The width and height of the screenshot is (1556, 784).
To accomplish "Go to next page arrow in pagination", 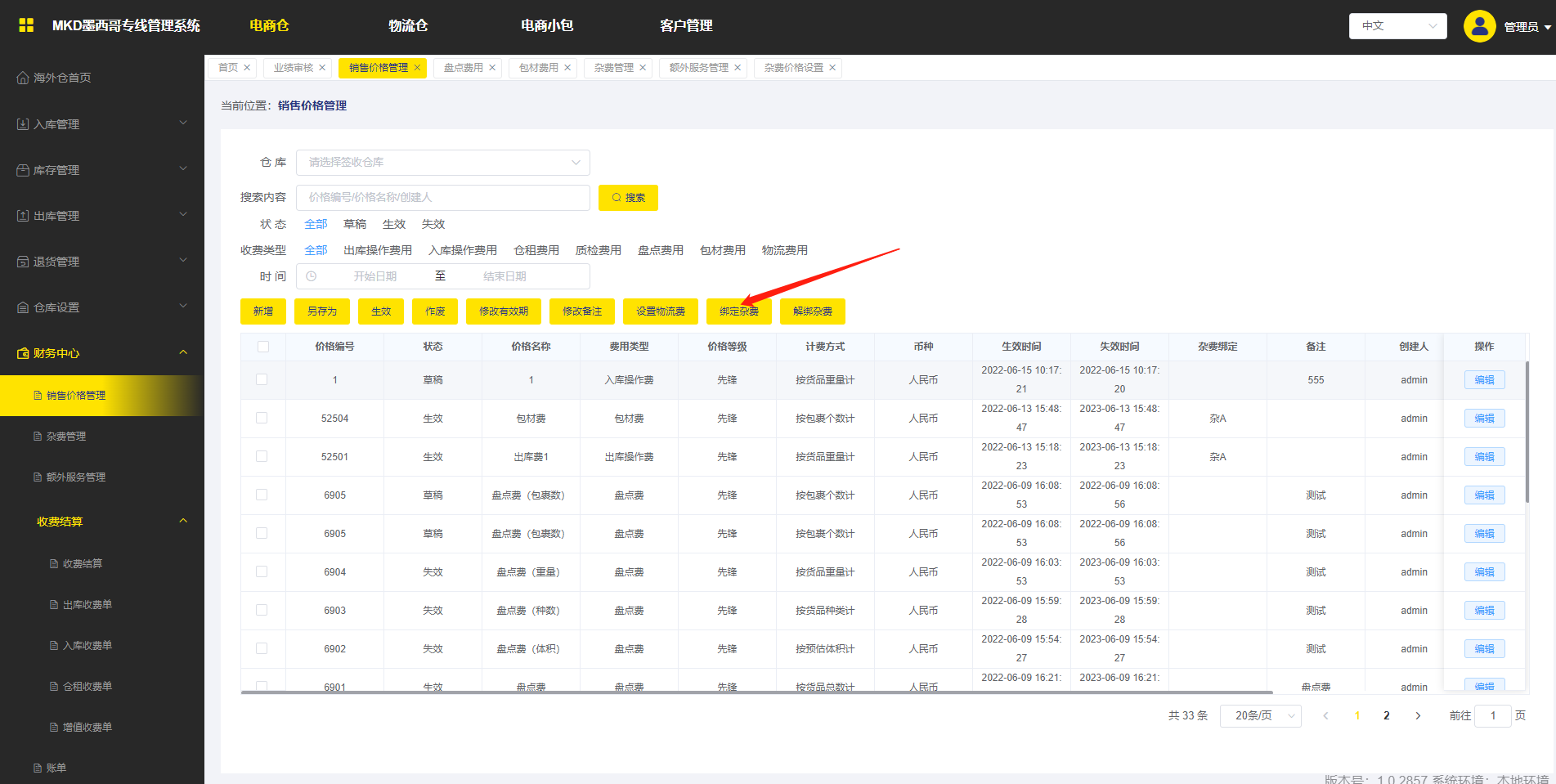I will 1418,715.
